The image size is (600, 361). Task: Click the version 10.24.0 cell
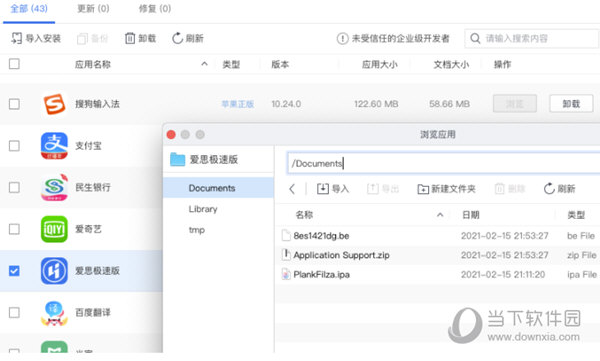286,104
